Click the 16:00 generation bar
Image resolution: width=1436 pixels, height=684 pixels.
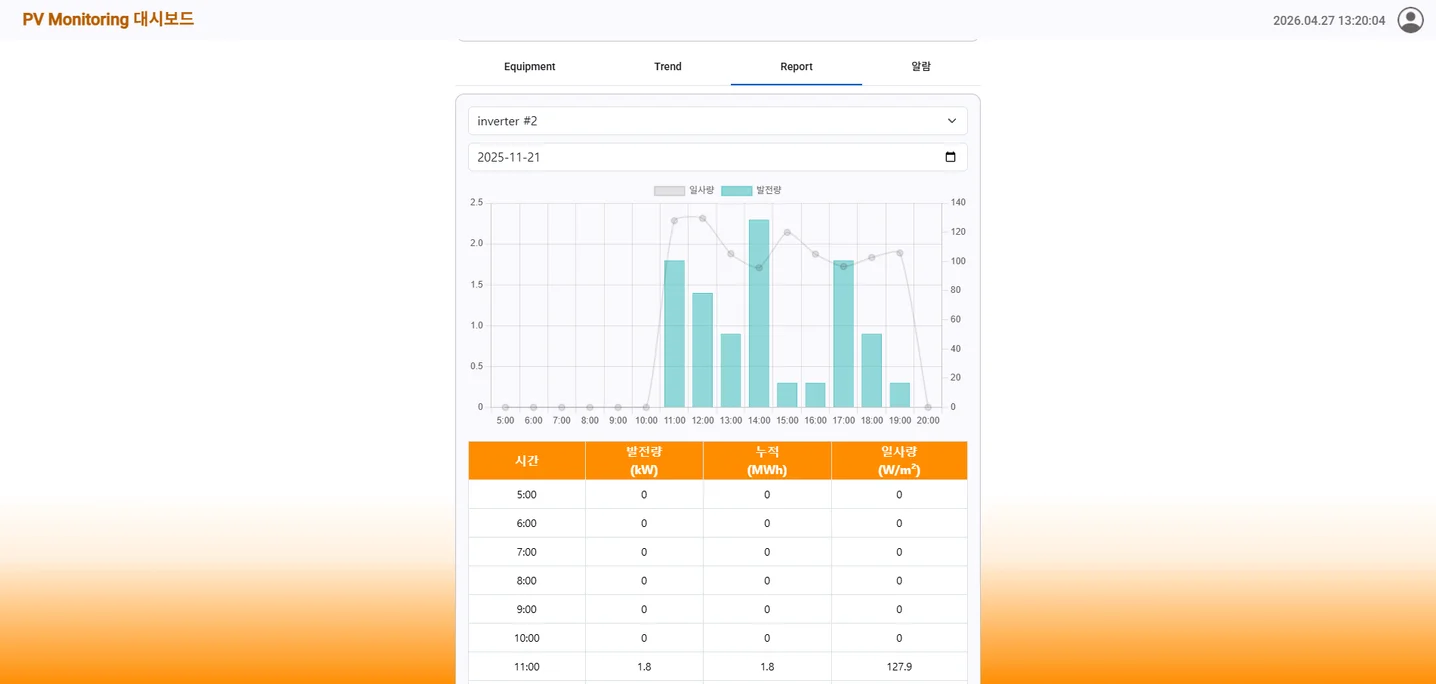815,395
